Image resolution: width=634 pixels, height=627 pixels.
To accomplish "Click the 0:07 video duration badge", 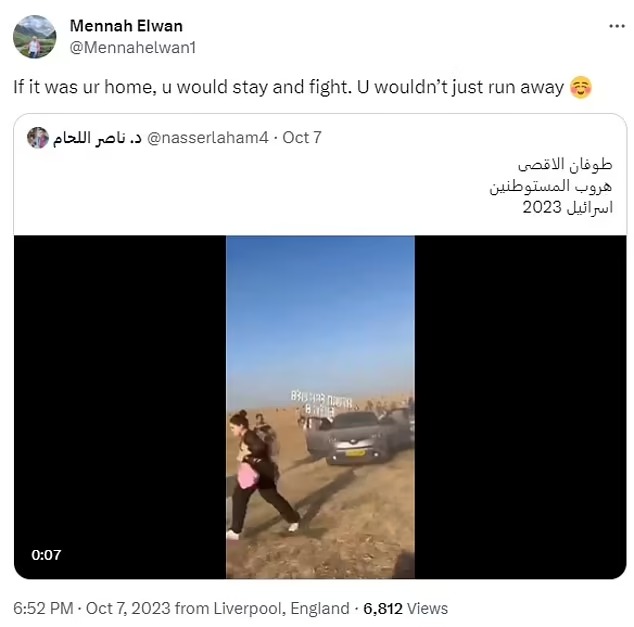I will click(x=46, y=555).
